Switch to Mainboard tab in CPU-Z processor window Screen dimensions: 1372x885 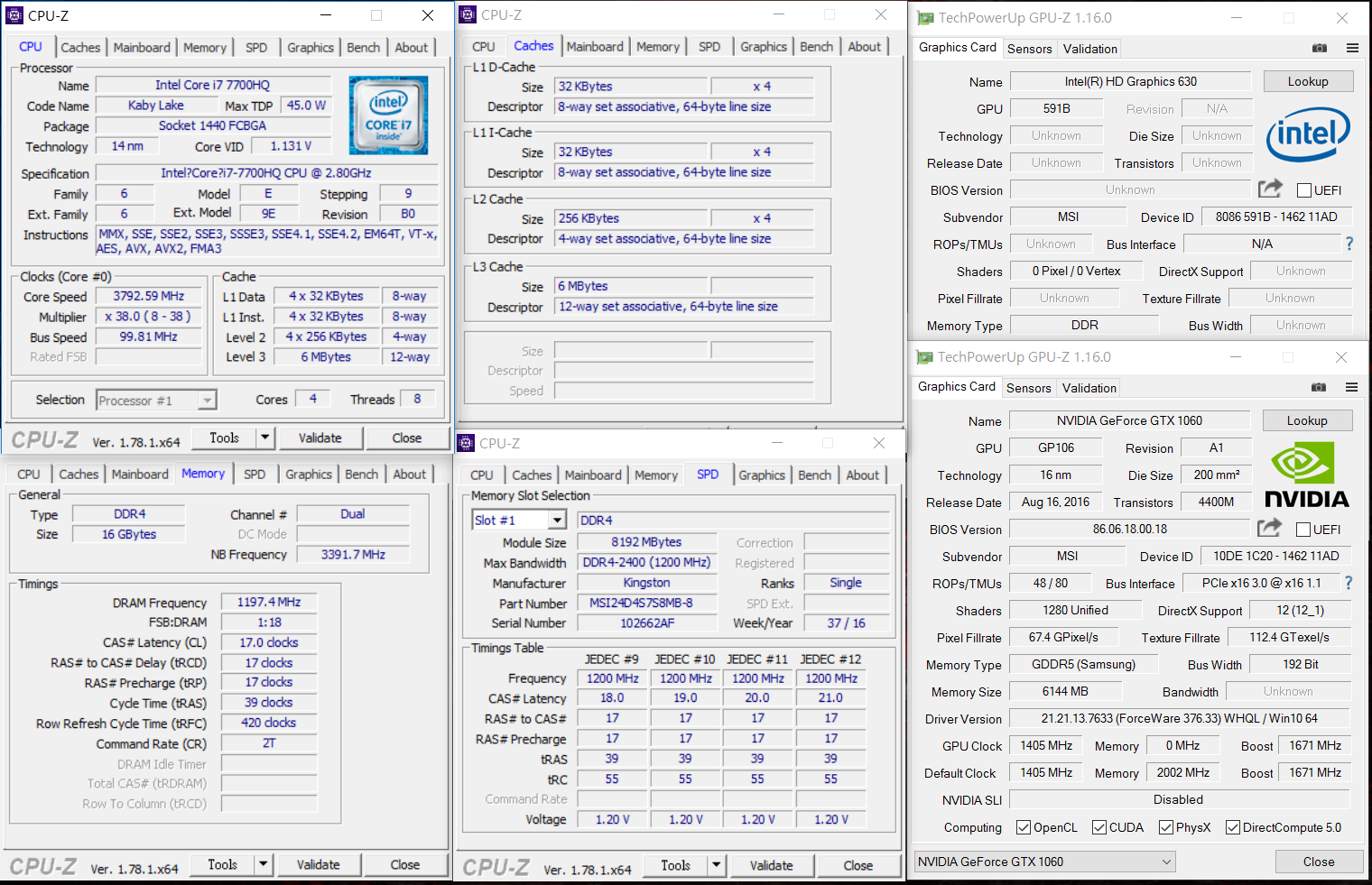click(x=142, y=48)
